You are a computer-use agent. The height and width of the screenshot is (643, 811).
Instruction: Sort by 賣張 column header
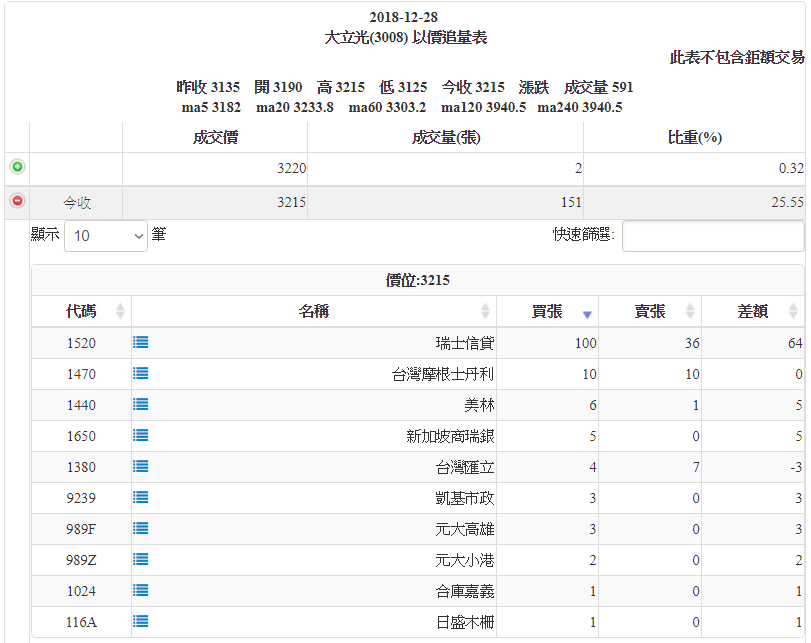[x=650, y=311]
